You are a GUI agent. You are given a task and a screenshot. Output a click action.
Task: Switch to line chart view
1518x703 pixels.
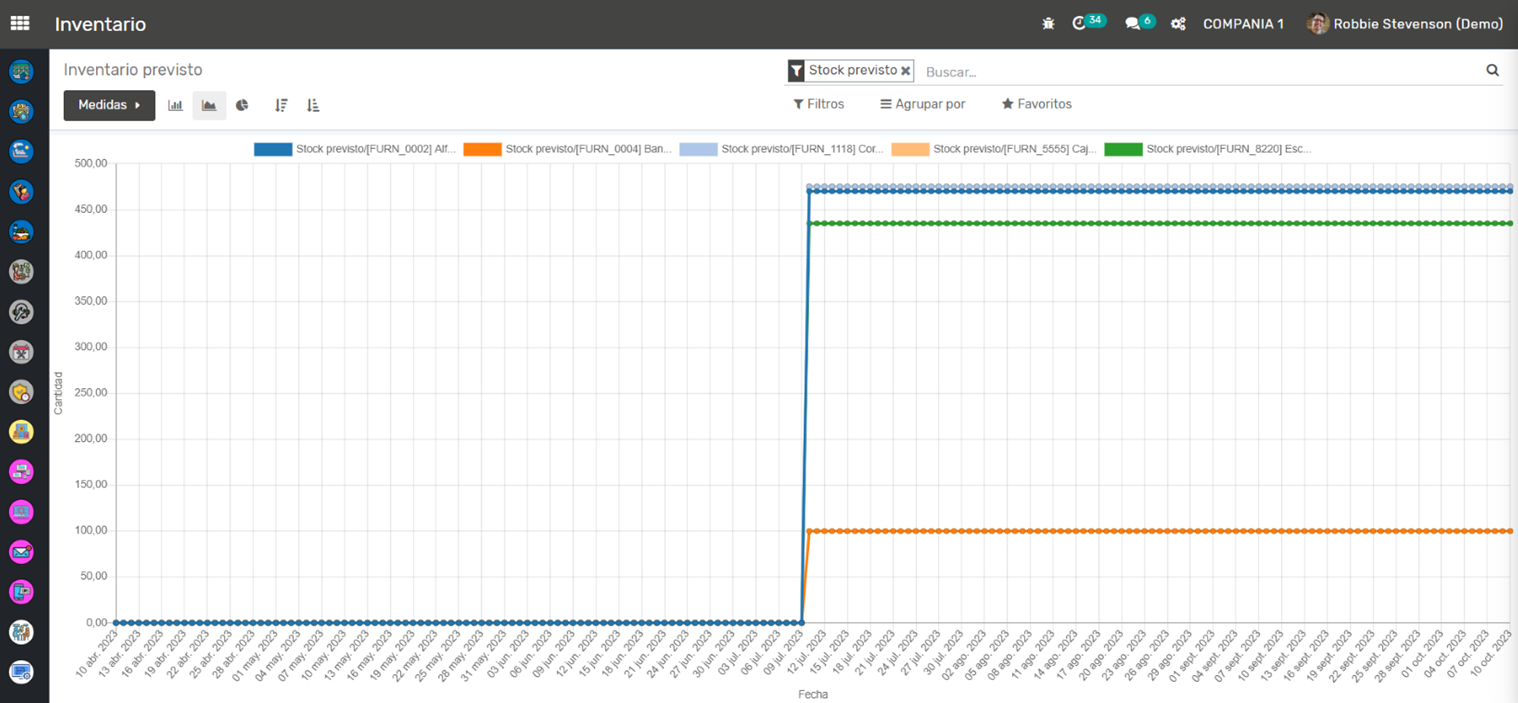click(209, 105)
